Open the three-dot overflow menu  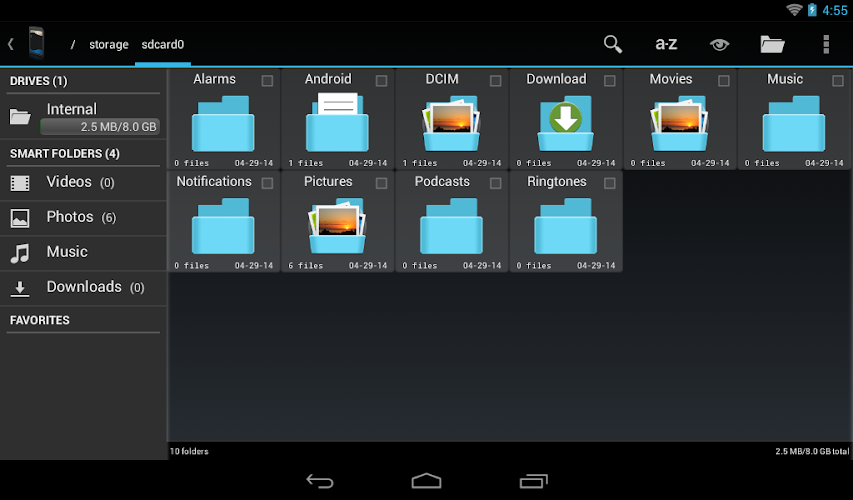[x=825, y=44]
